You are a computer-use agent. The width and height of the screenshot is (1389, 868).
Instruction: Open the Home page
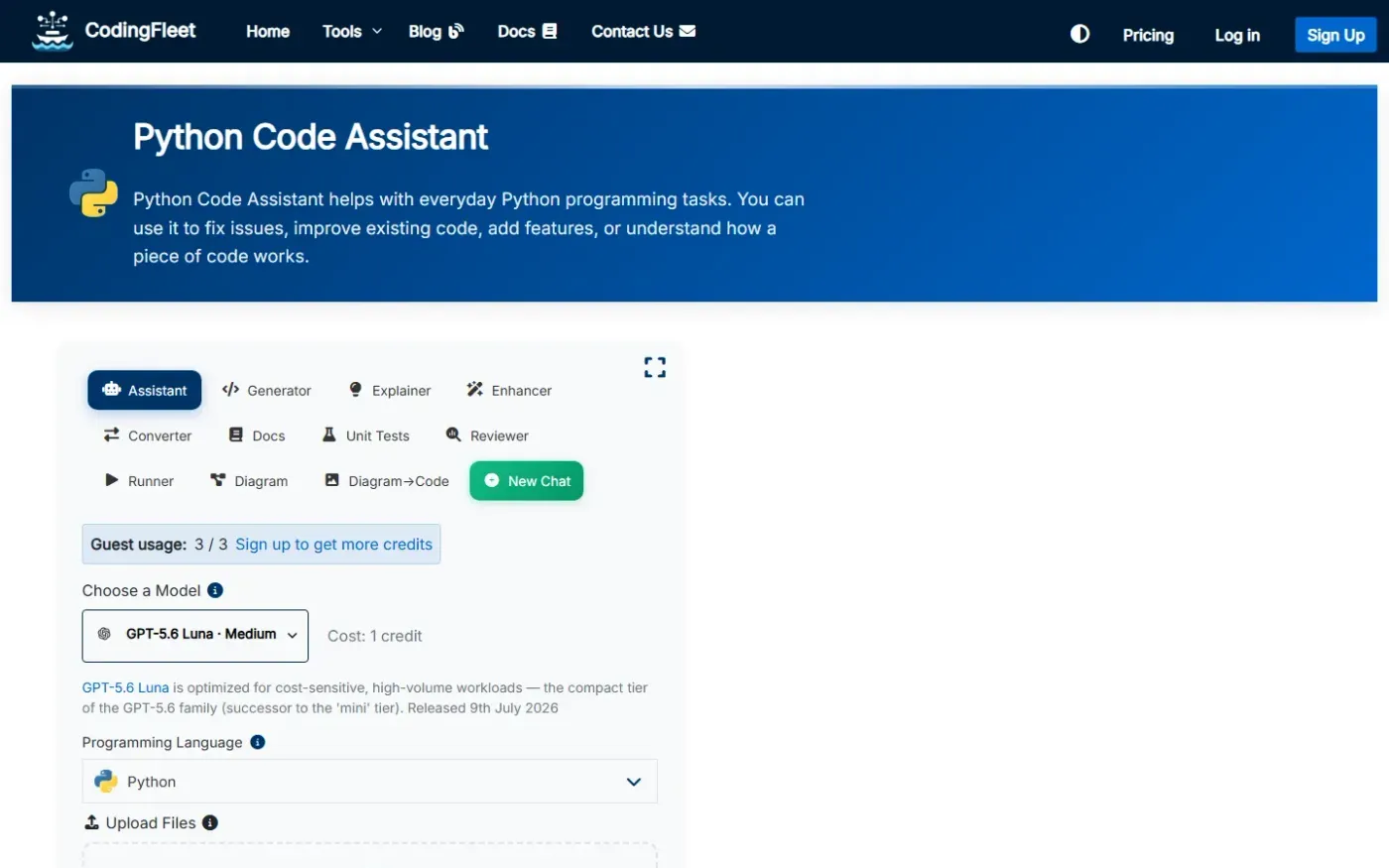pos(268,32)
